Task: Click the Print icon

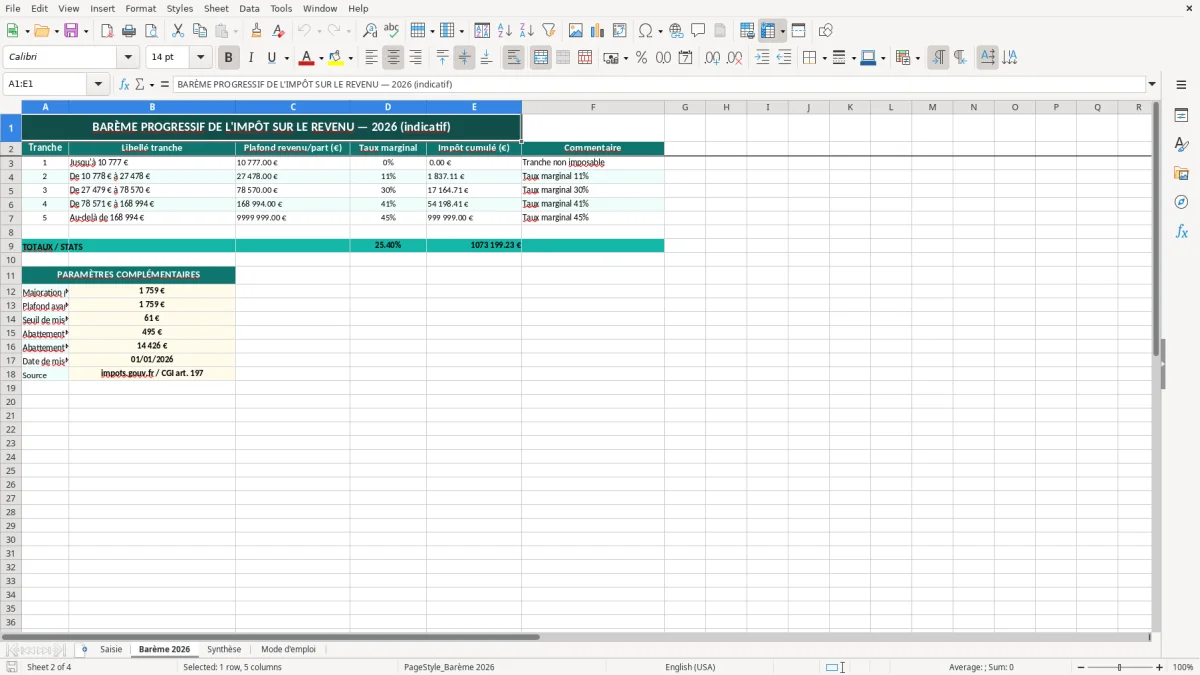Action: click(129, 31)
